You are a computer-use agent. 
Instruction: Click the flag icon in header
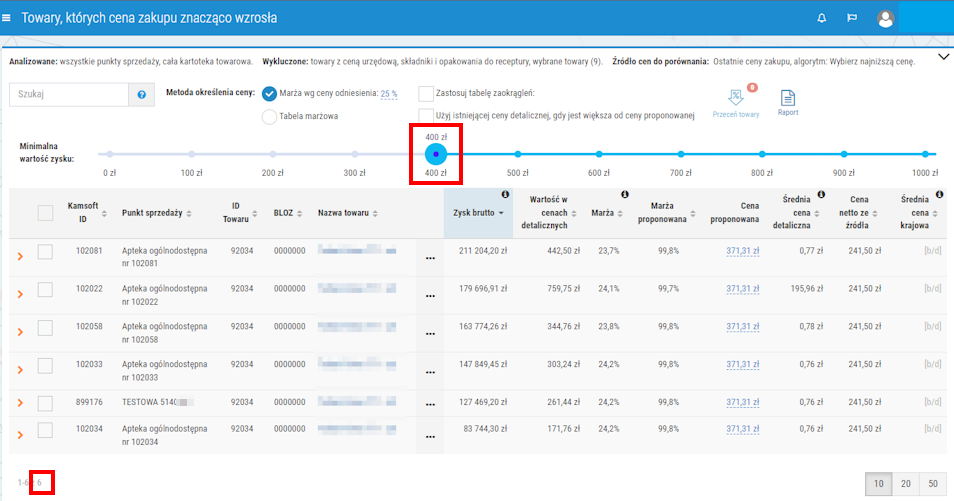[x=852, y=18]
